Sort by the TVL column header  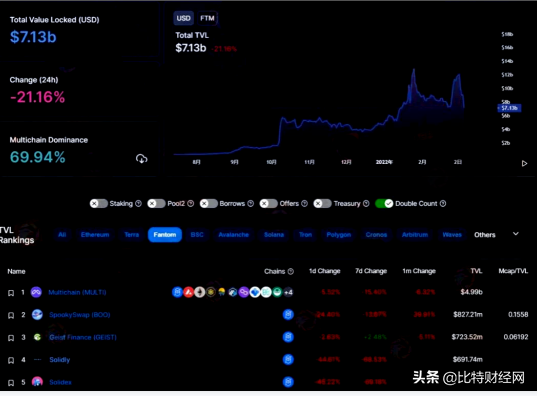(x=476, y=271)
